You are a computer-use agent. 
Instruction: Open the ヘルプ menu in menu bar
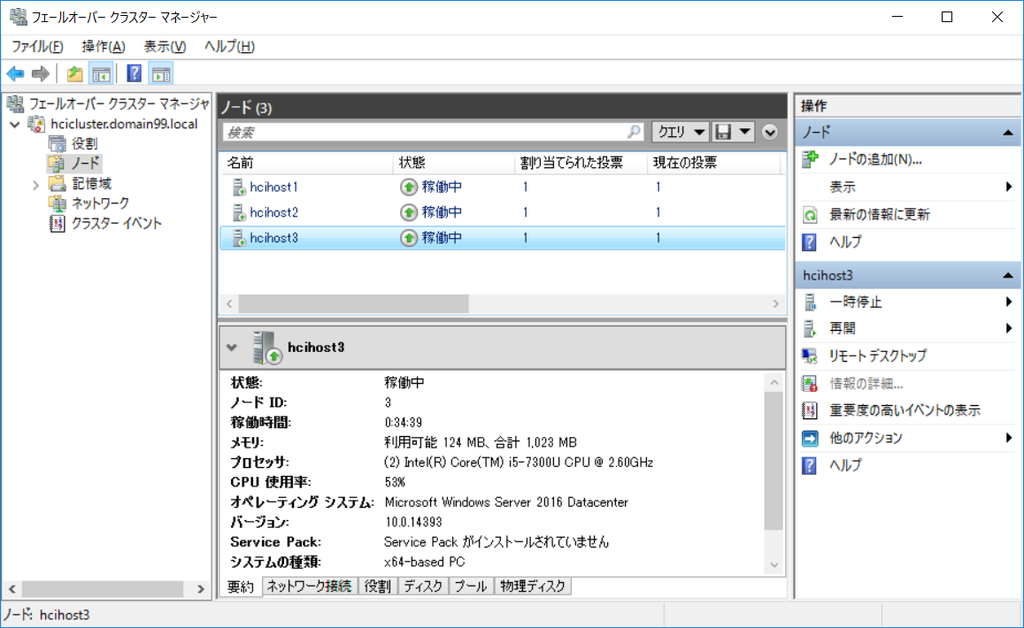229,46
